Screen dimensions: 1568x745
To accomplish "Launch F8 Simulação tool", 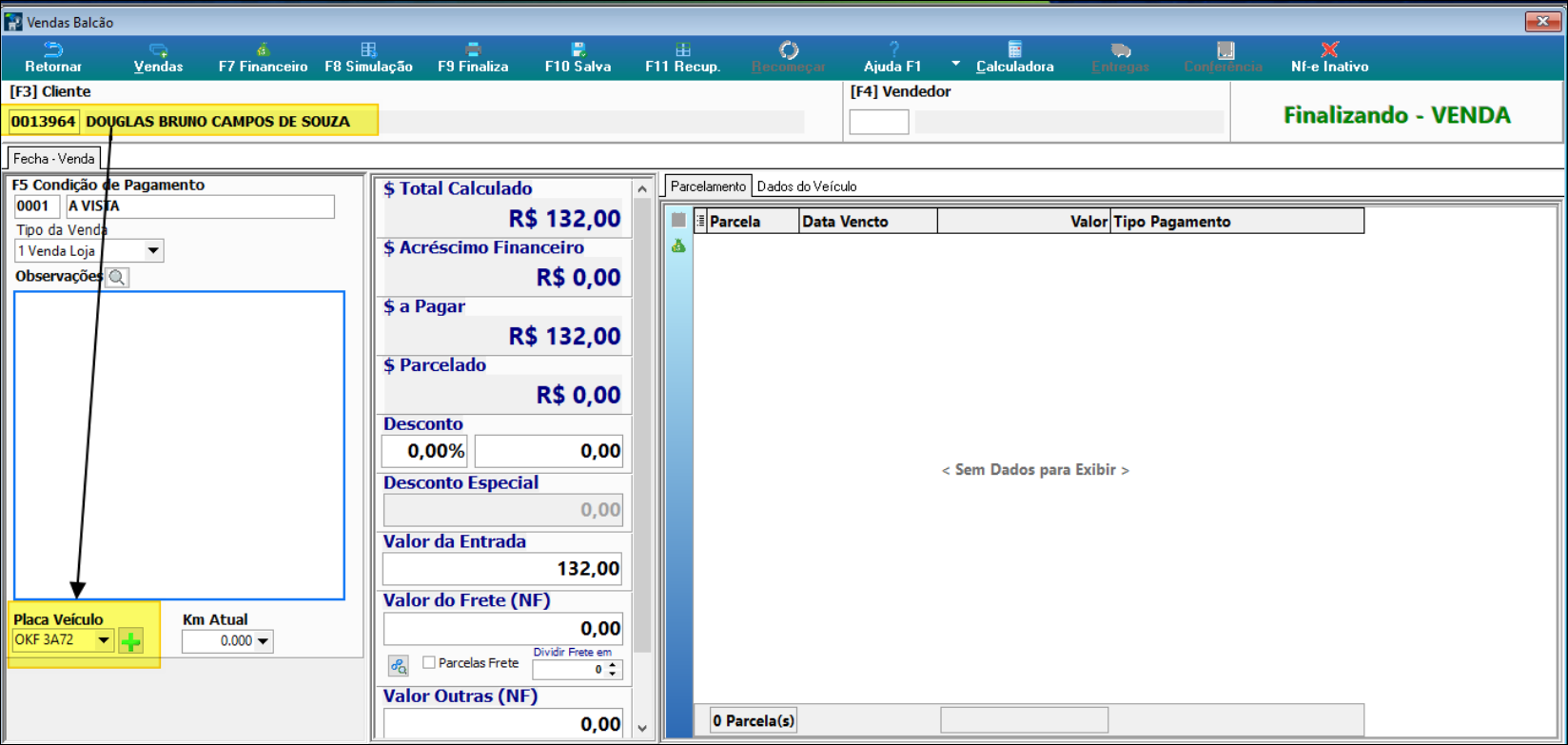I will [368, 57].
